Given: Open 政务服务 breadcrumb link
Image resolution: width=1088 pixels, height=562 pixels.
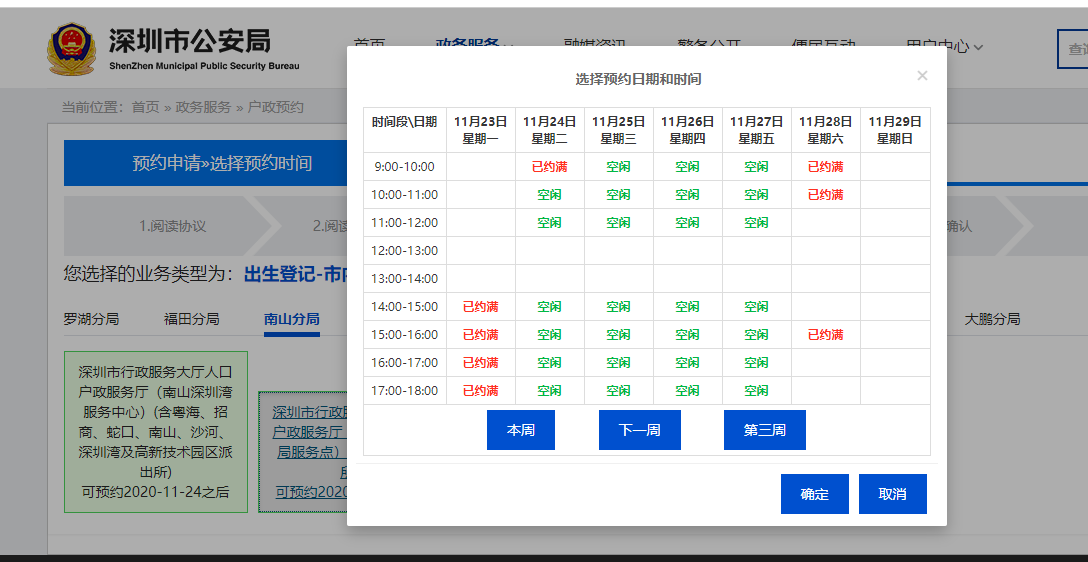Looking at the screenshot, I should coord(203,107).
